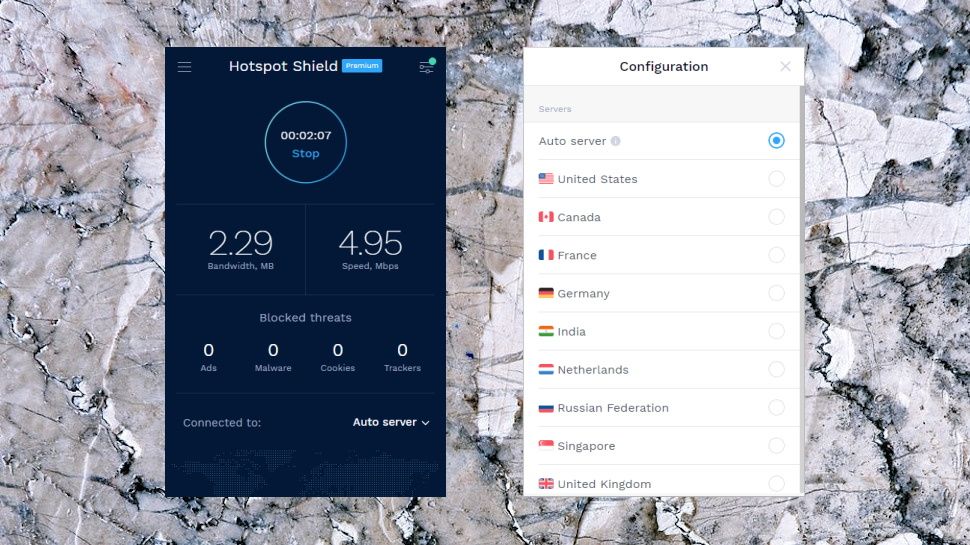Select the Singapore server radio button
The height and width of the screenshot is (545, 970).
coord(776,445)
